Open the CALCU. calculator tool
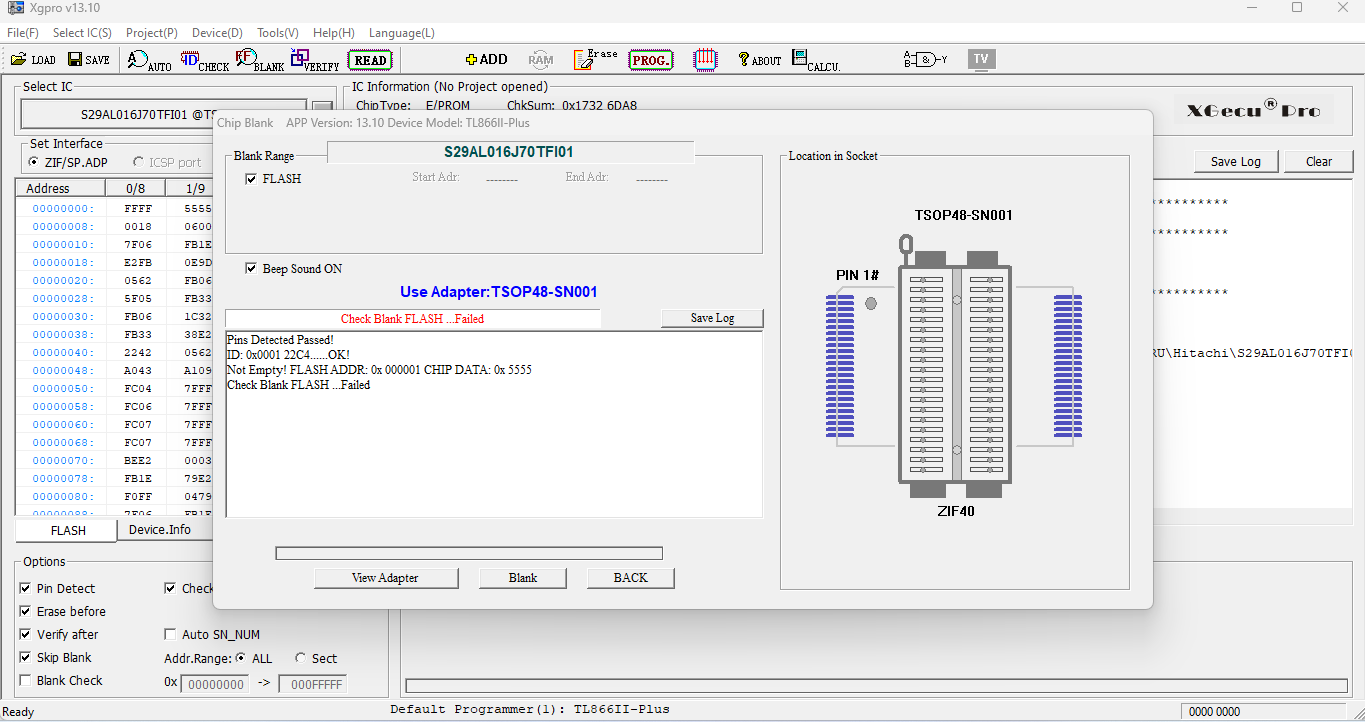1365x722 pixels. tap(815, 60)
